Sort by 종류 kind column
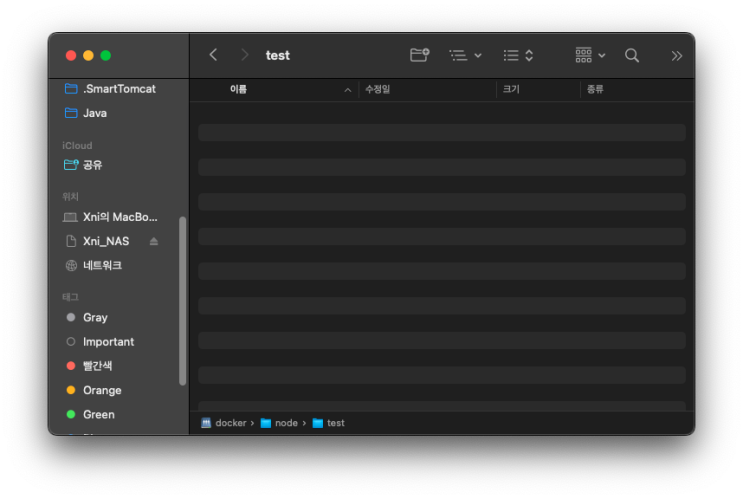The width and height of the screenshot is (743, 499). pyautogui.click(x=595, y=89)
